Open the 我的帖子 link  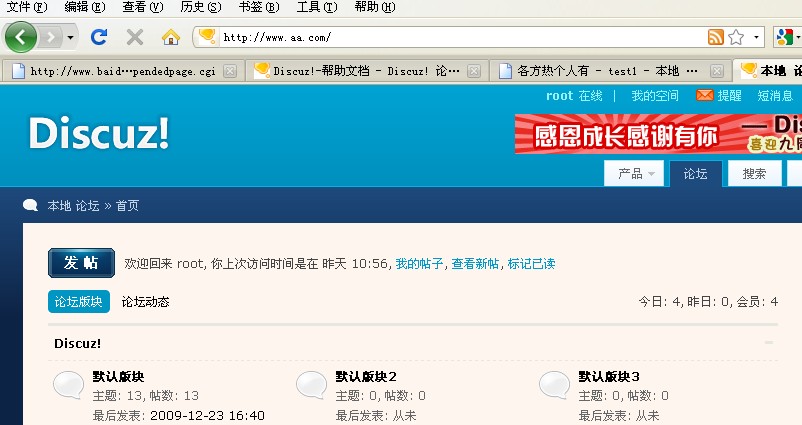419,264
